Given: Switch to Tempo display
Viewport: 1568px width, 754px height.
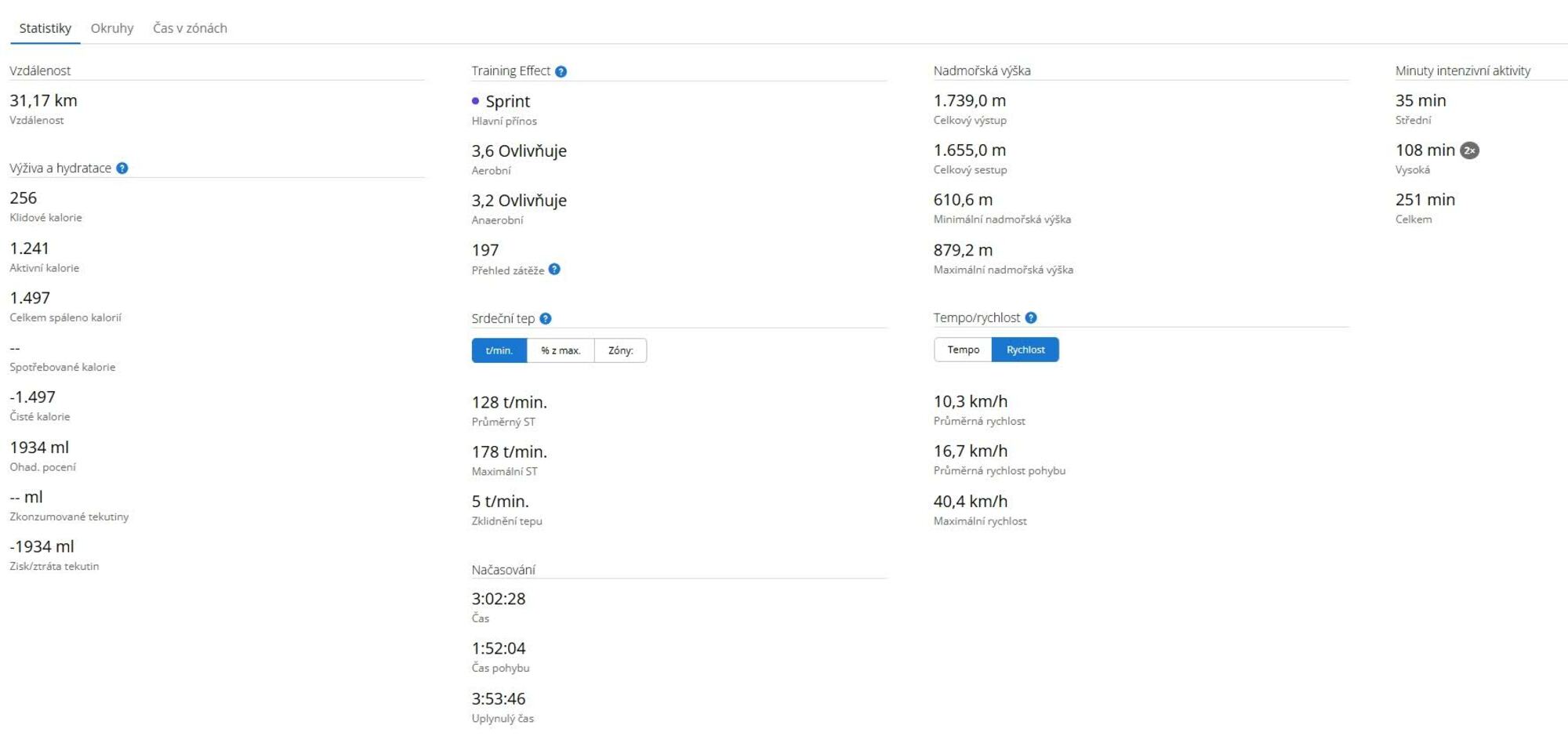Looking at the screenshot, I should [x=963, y=350].
